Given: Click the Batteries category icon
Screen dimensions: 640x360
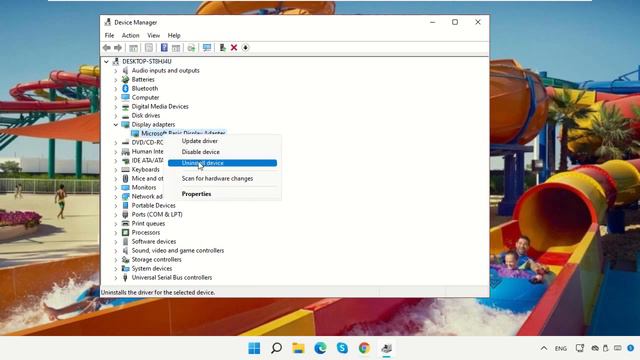Looking at the screenshot, I should click(125, 80).
